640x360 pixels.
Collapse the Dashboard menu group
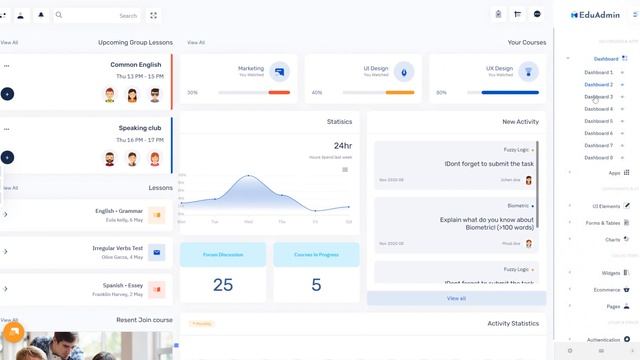(x=568, y=58)
